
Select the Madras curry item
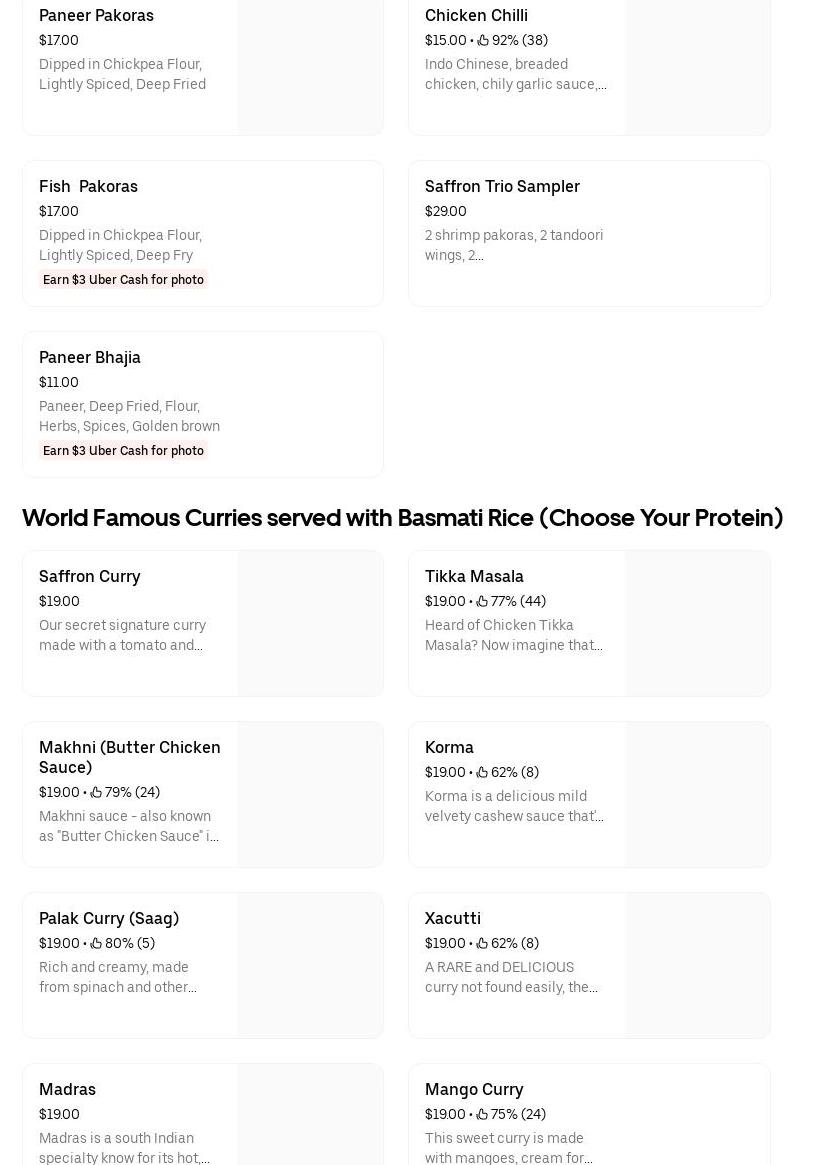203,1114
